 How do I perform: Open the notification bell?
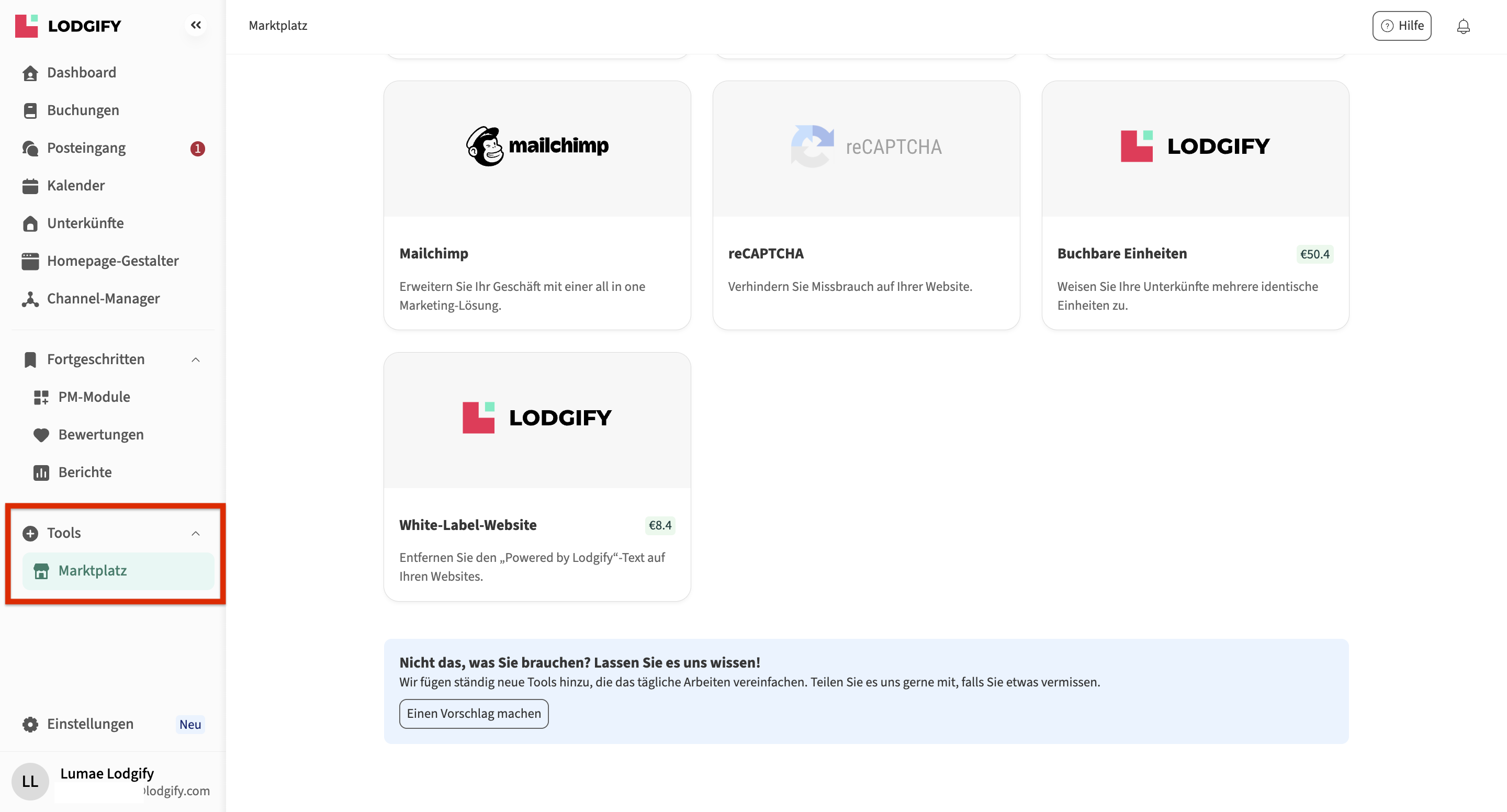1463,26
